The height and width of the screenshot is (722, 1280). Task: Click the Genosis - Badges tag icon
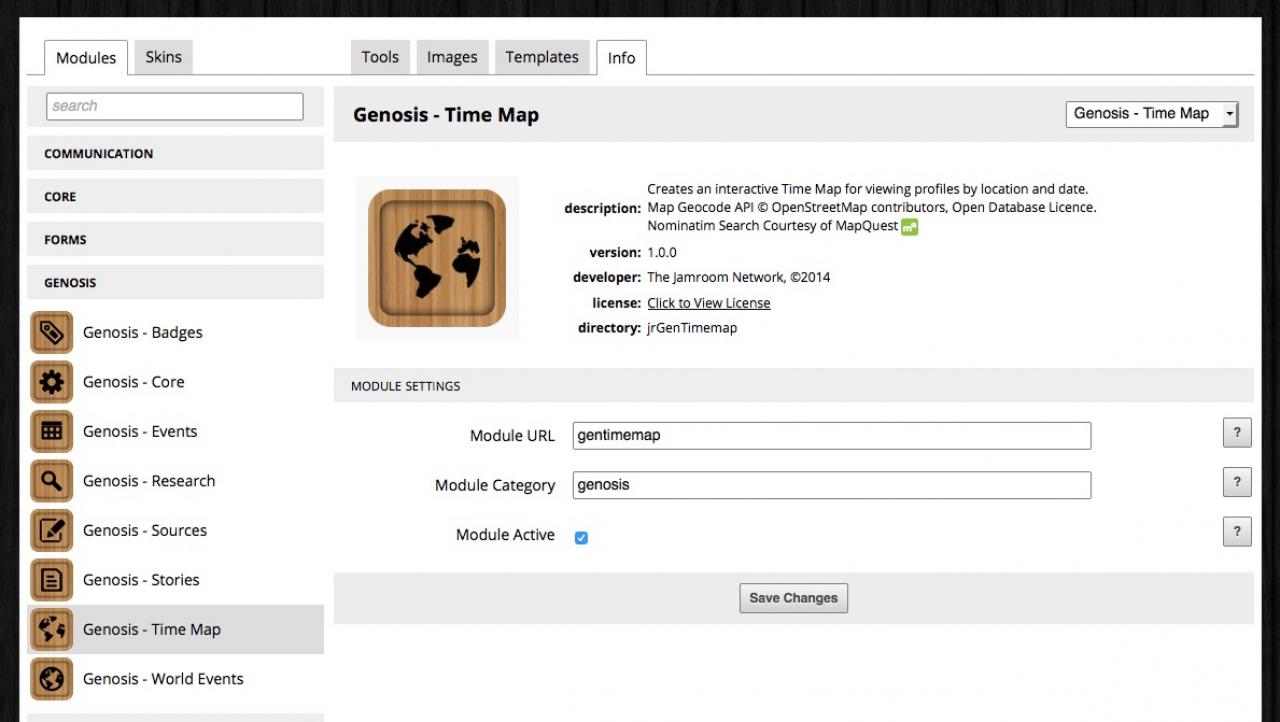52,333
